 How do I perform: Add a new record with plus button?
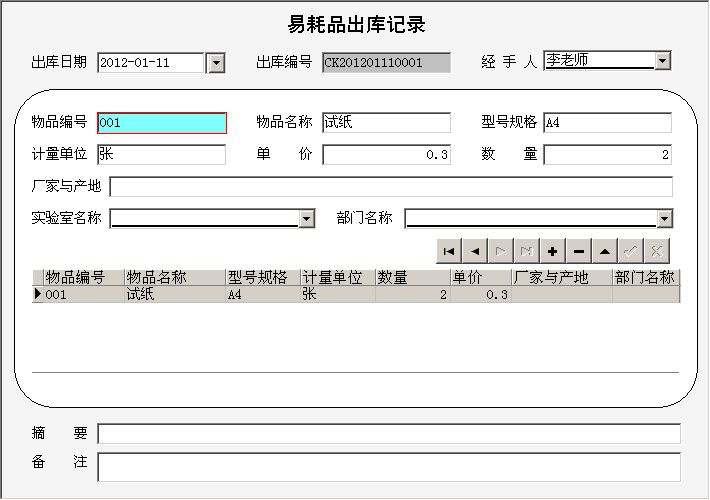552,251
